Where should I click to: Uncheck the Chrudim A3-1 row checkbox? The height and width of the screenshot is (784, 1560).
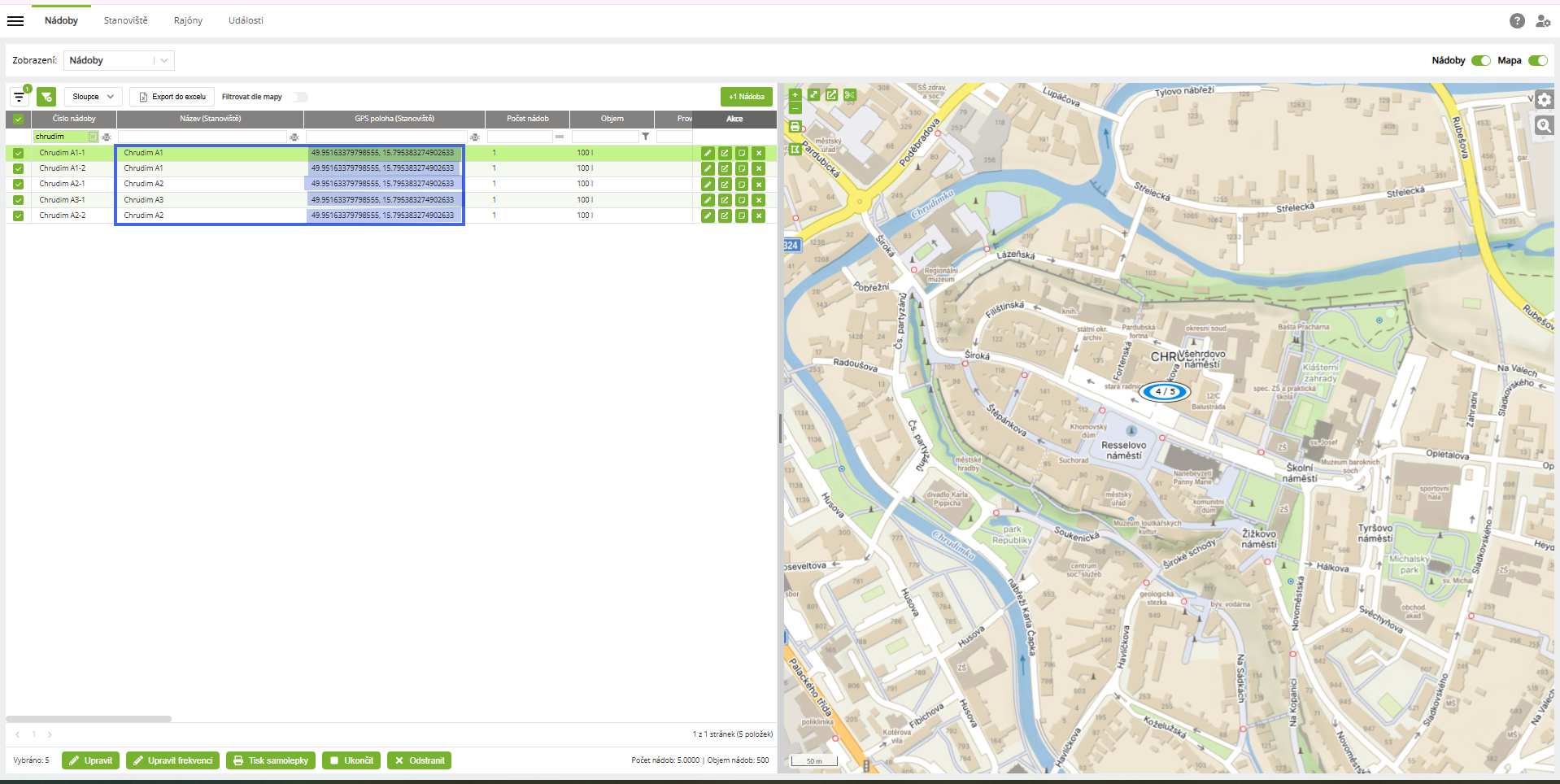pos(18,200)
